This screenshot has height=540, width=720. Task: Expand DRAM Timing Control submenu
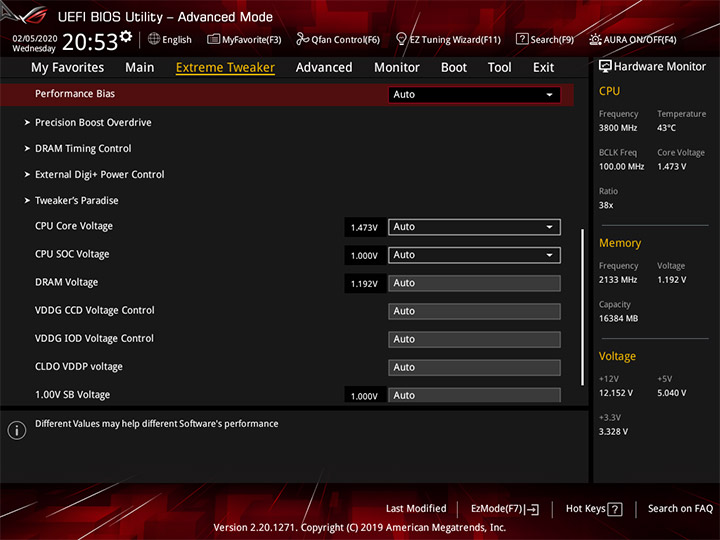(83, 149)
